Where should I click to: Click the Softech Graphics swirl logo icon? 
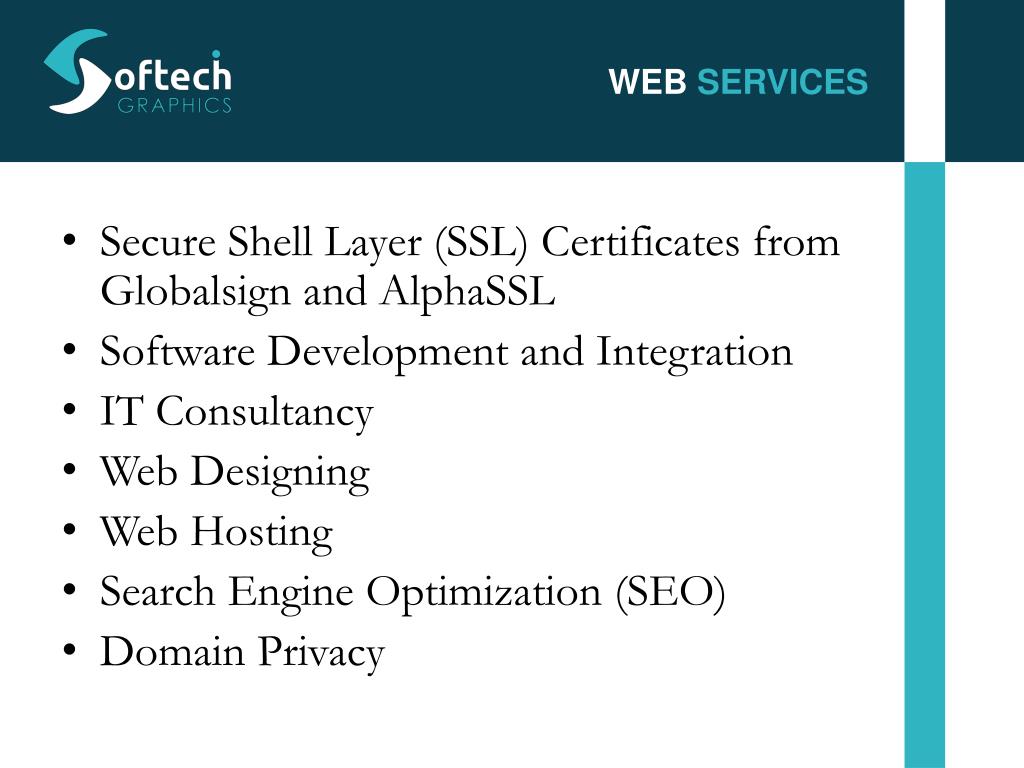point(77,71)
